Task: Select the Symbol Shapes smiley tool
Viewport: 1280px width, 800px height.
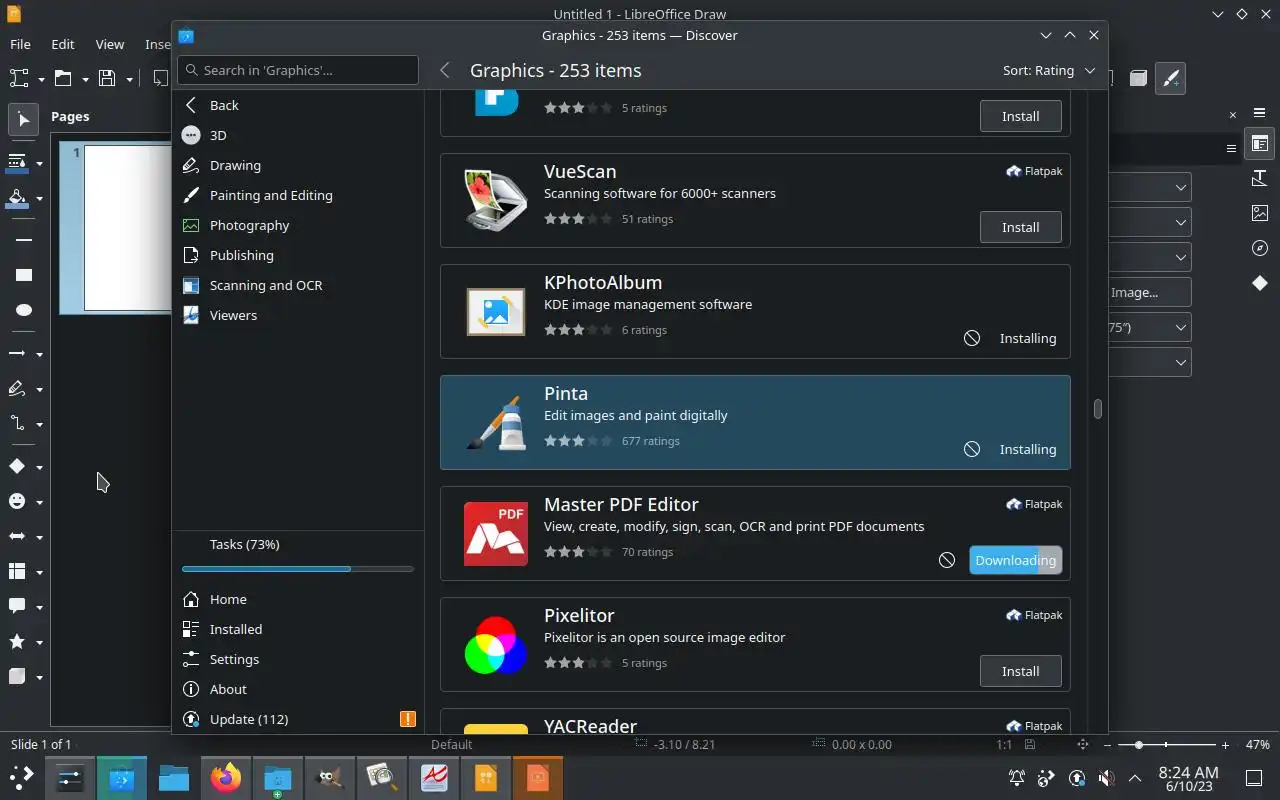Action: coord(17,502)
